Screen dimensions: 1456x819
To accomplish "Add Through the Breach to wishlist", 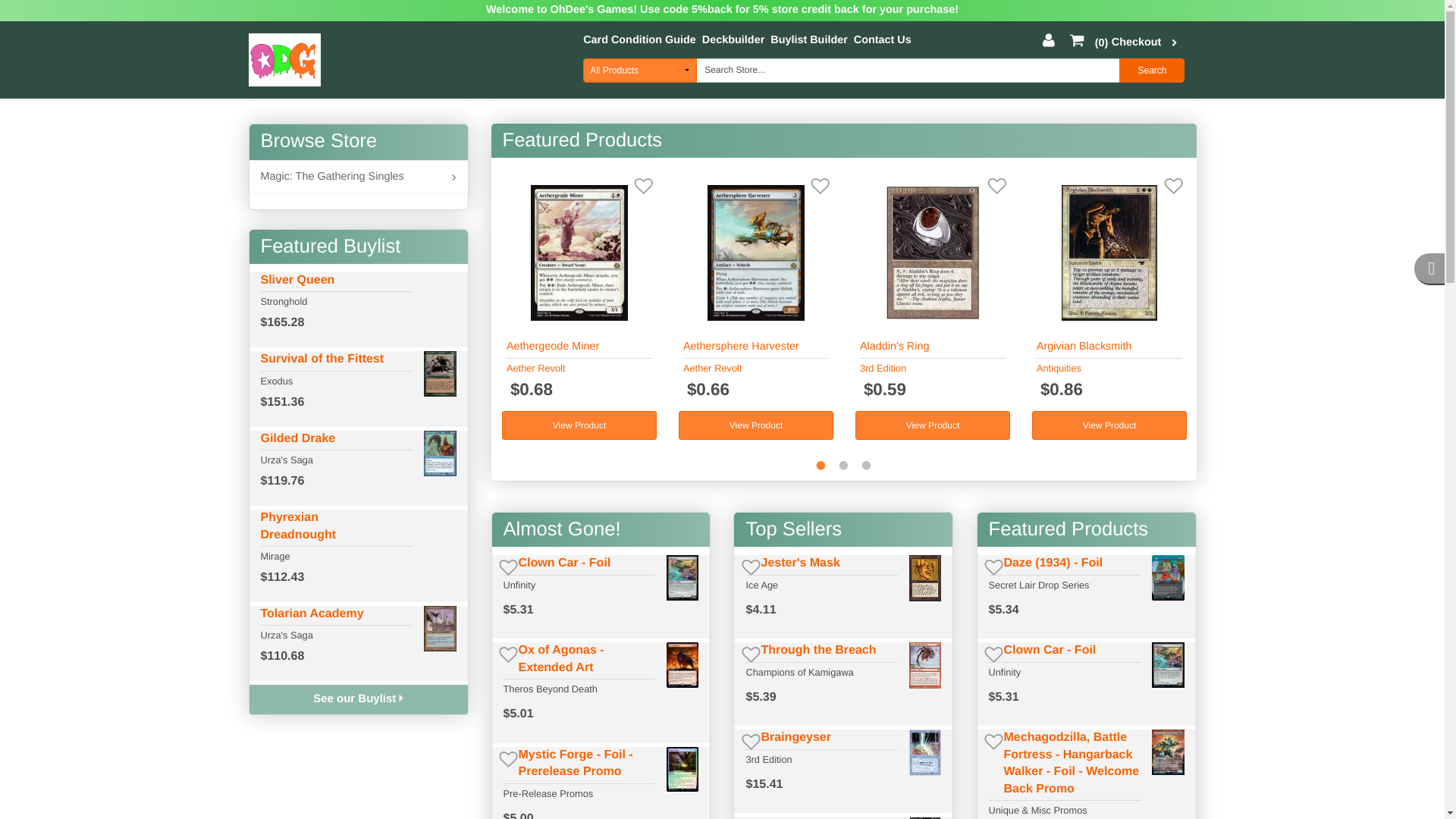I will 751,654.
